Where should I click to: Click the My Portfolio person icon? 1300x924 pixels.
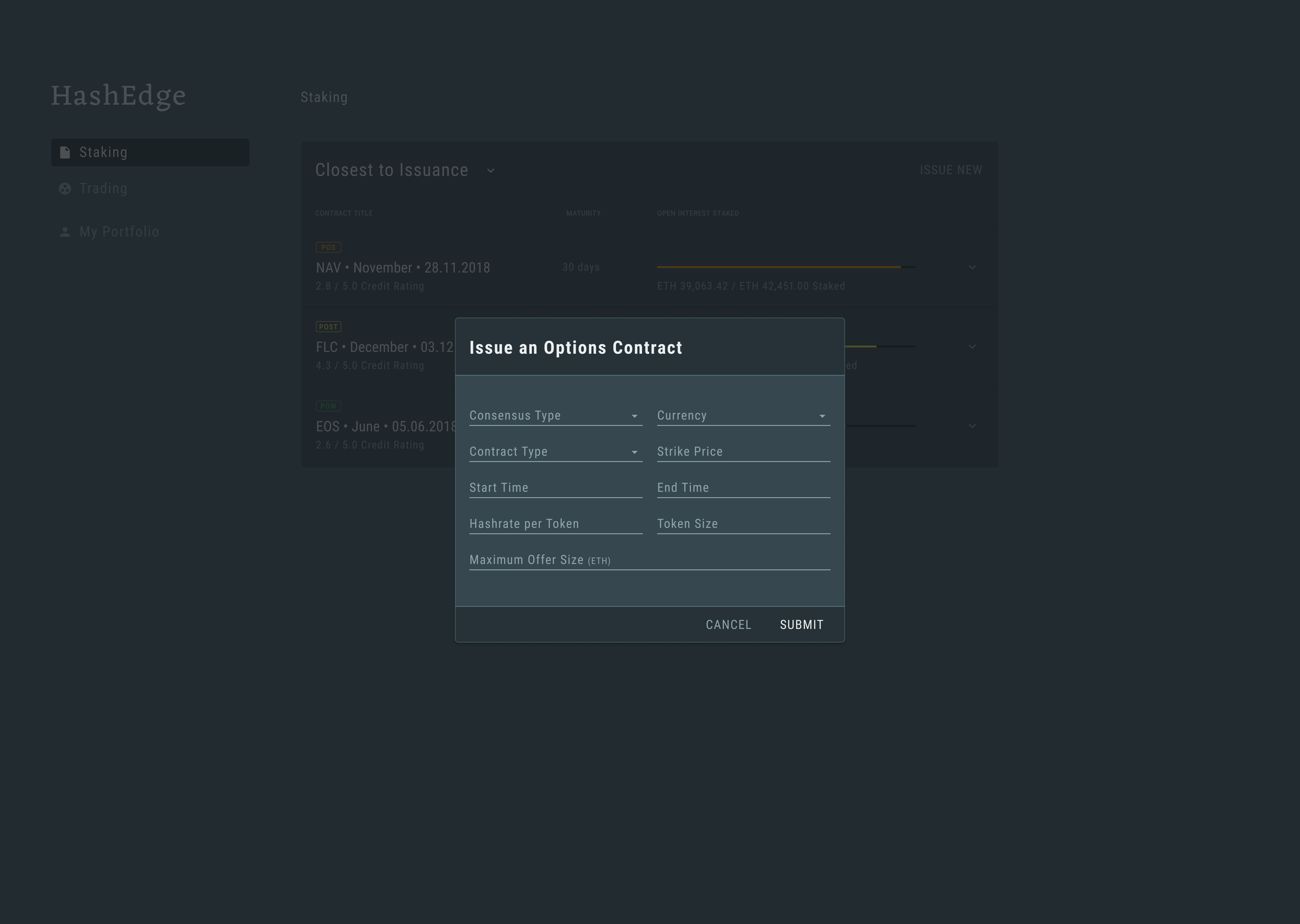(x=65, y=232)
